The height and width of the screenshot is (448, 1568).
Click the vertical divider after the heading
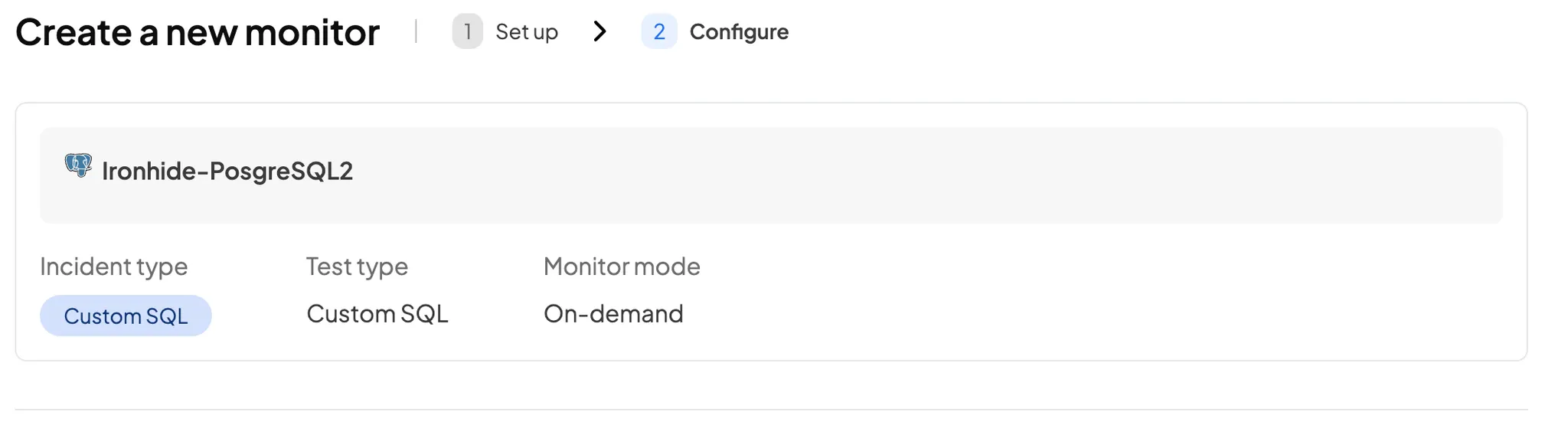[x=416, y=31]
